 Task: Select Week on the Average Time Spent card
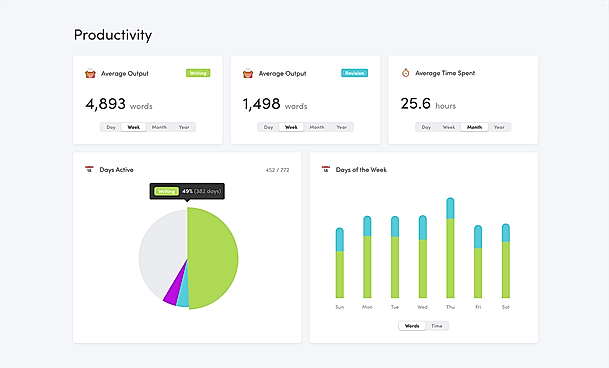coord(449,127)
